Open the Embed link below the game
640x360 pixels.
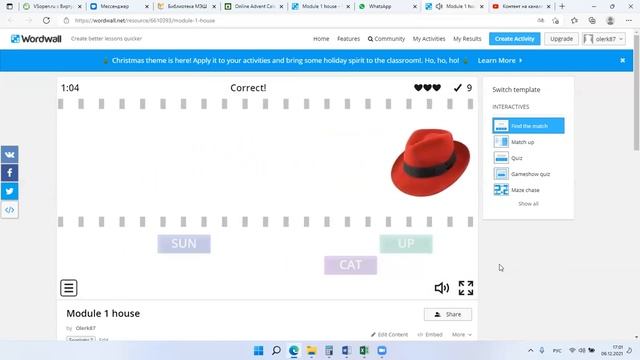(430, 334)
